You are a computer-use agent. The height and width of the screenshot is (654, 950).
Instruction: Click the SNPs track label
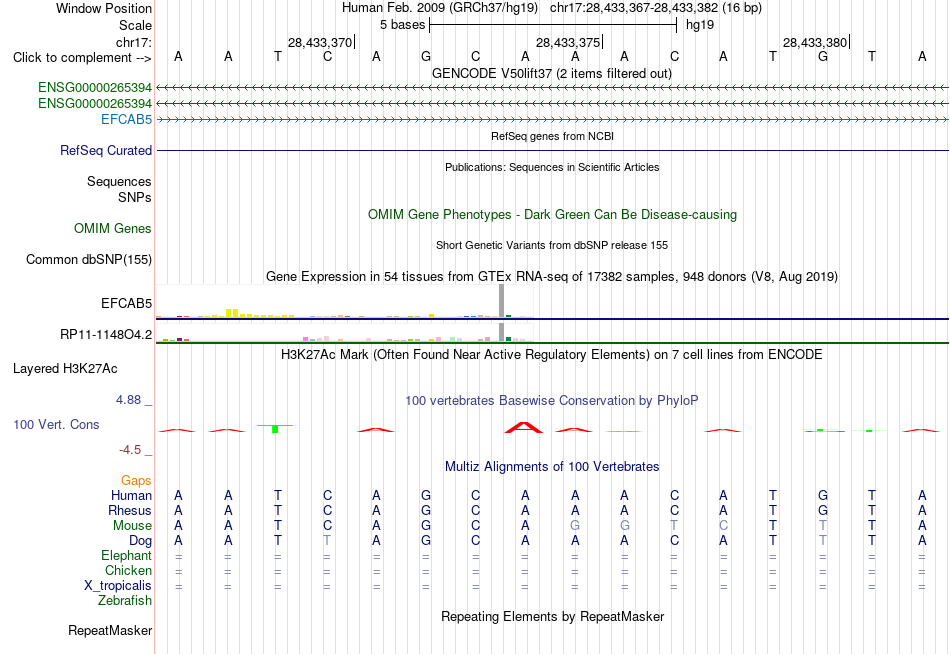[x=135, y=197]
